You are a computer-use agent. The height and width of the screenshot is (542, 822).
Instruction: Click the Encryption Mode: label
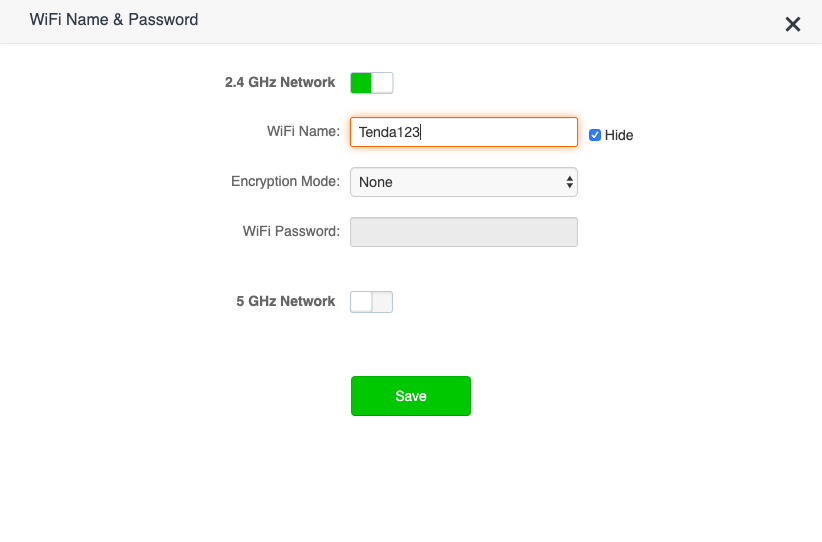tap(286, 181)
